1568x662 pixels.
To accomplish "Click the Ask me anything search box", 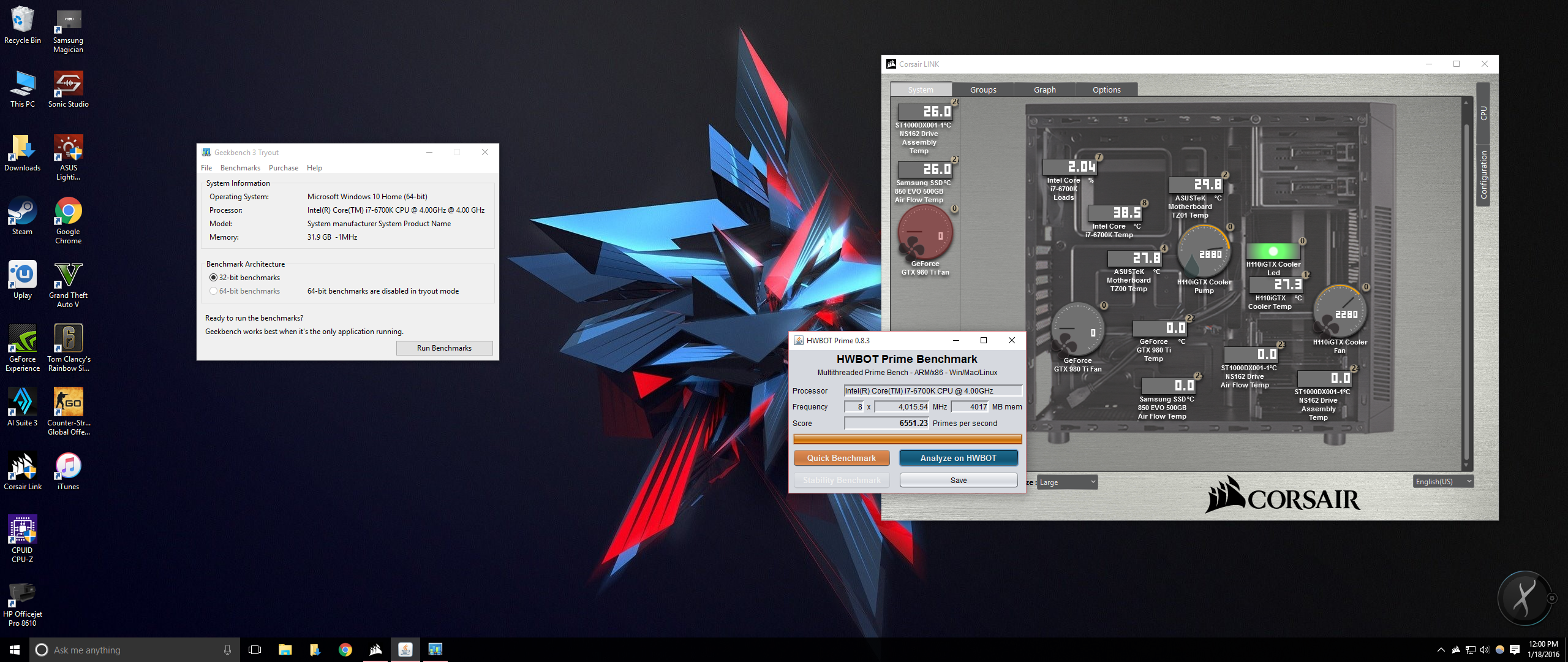I will [134, 650].
